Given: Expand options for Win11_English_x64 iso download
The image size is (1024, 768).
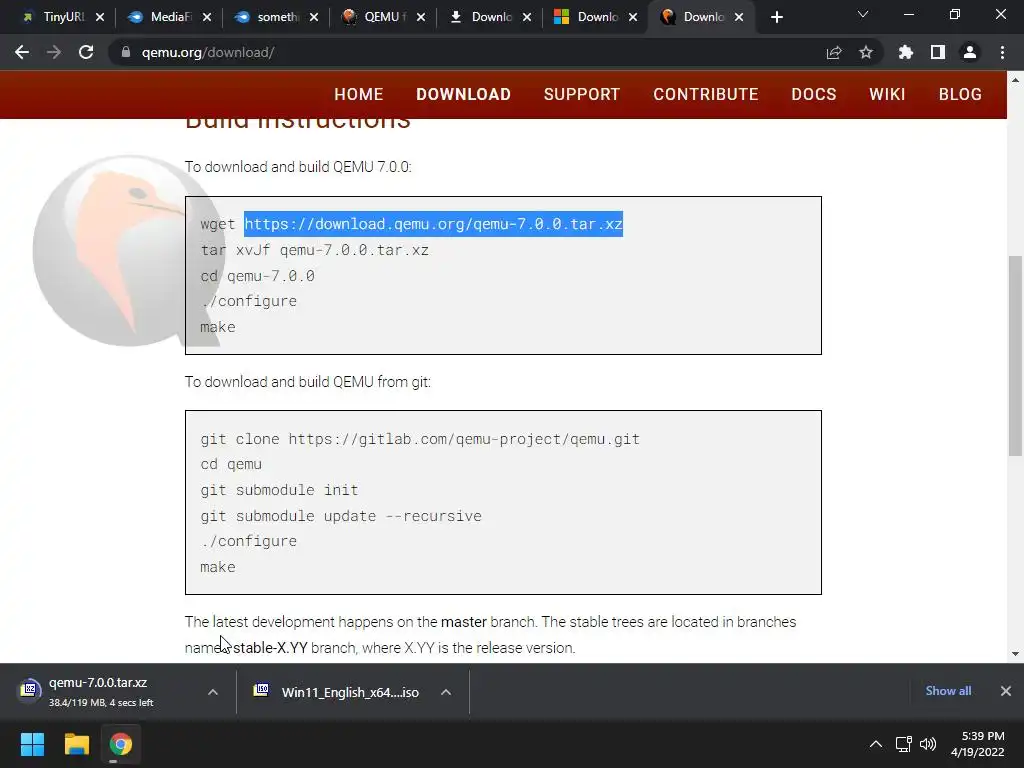Looking at the screenshot, I should point(446,692).
